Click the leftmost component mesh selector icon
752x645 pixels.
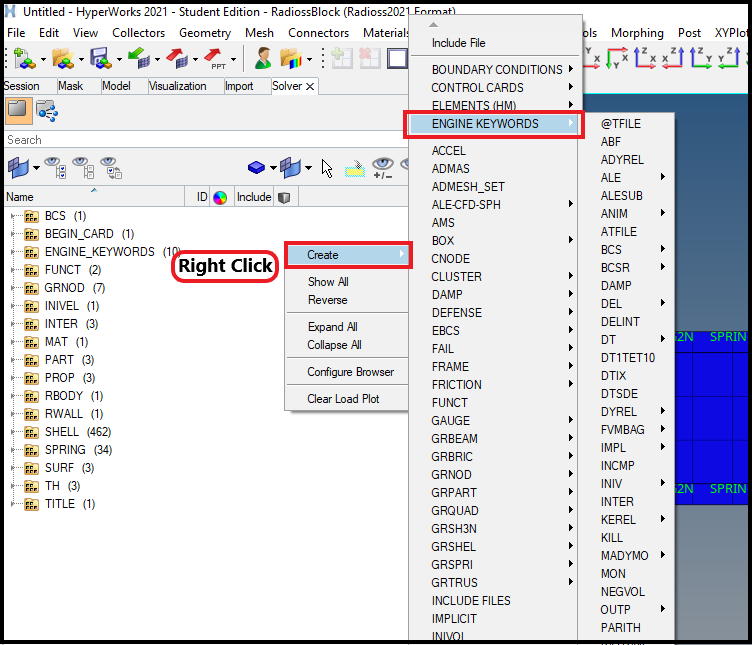19,168
